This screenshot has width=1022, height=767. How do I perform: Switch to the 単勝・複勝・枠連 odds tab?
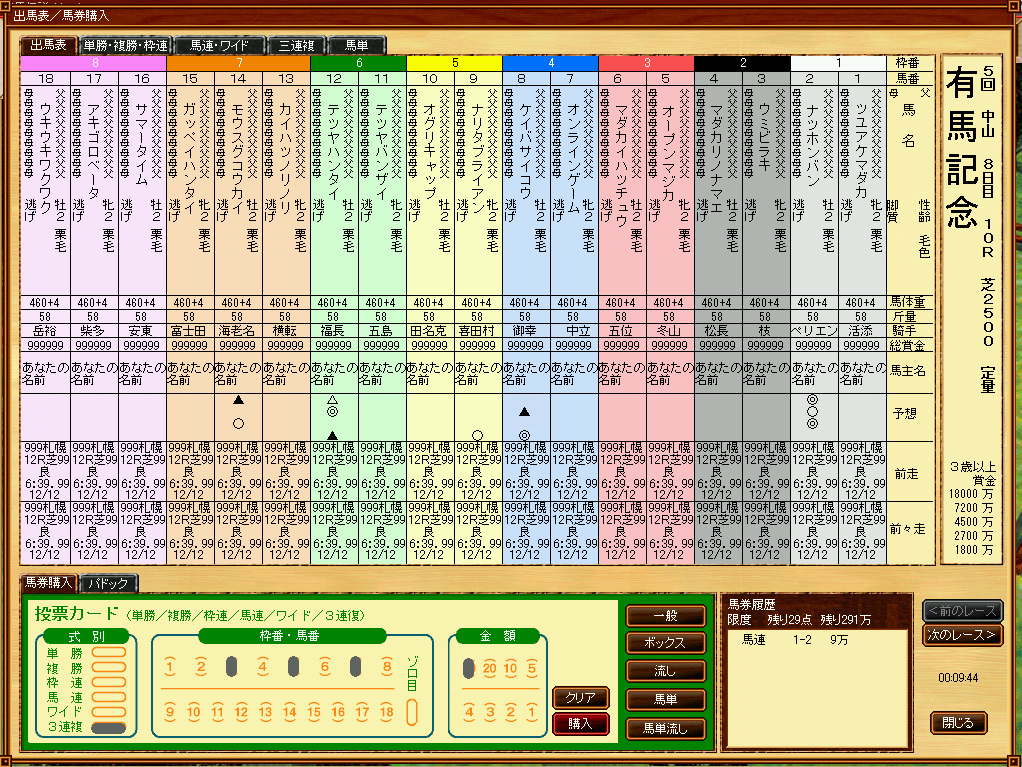[x=126, y=45]
